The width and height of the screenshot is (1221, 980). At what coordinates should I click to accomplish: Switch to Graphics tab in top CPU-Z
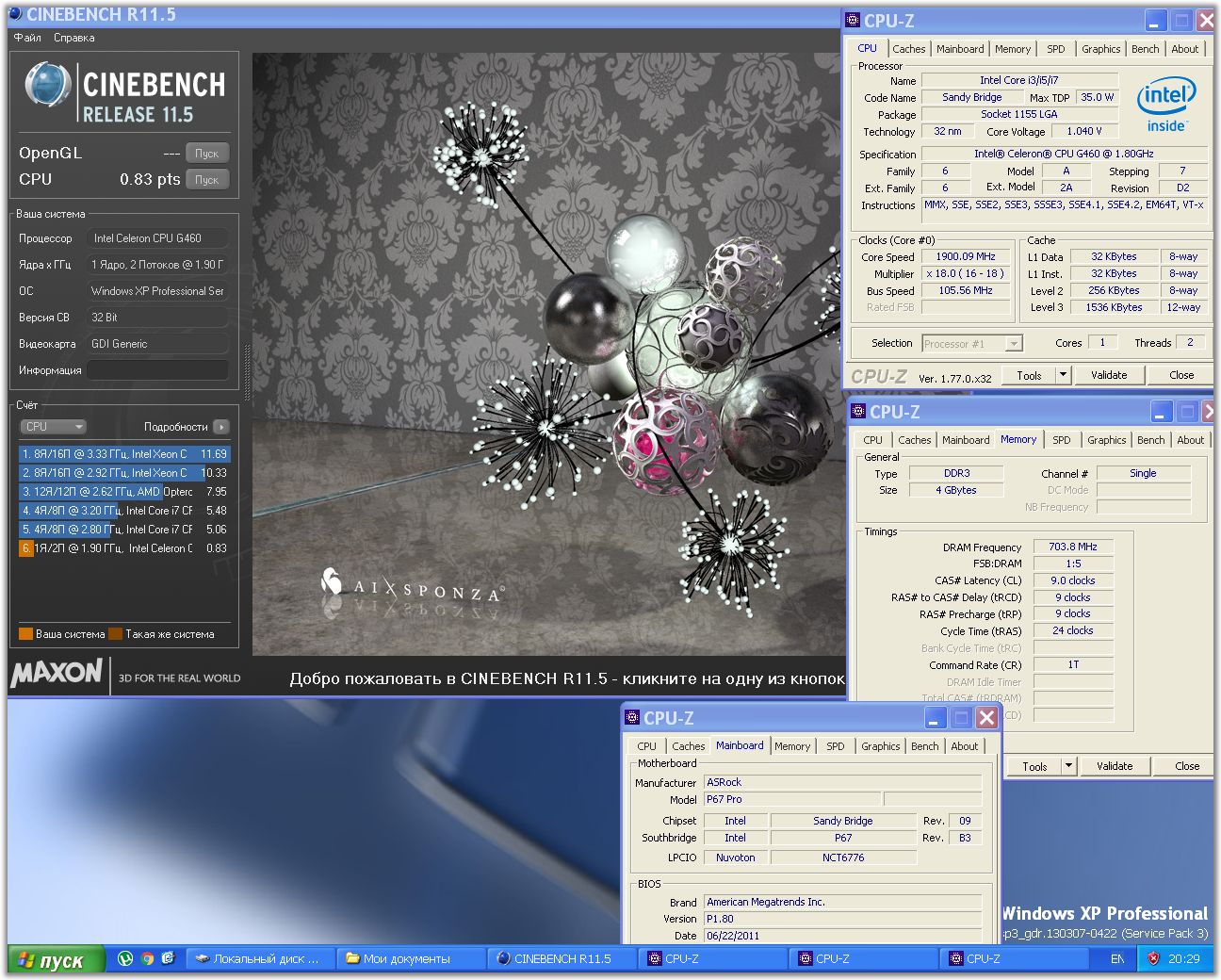click(1100, 49)
